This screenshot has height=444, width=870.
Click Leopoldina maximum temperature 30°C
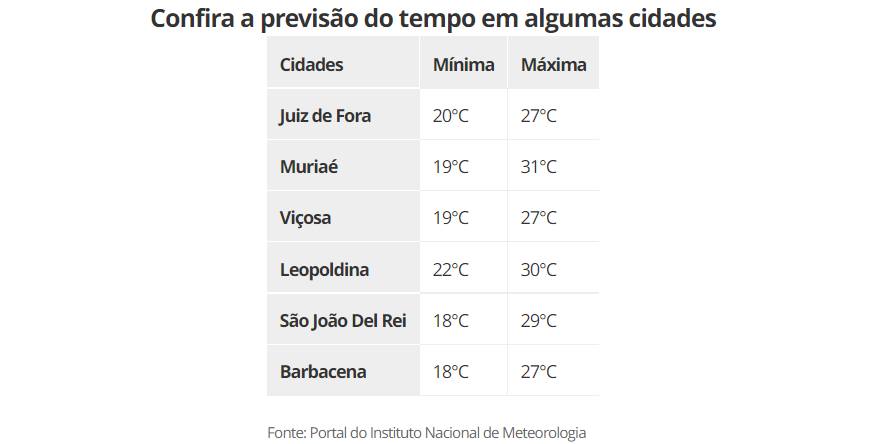[x=538, y=270]
